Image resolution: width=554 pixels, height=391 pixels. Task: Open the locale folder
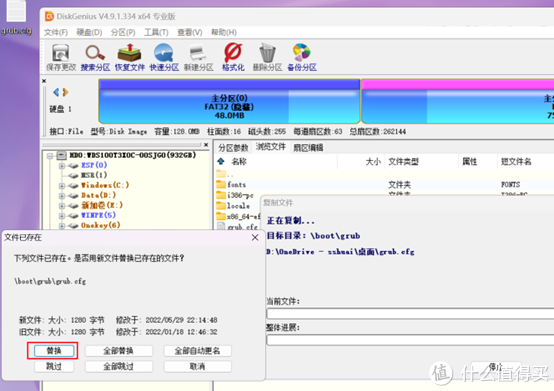[x=233, y=206]
